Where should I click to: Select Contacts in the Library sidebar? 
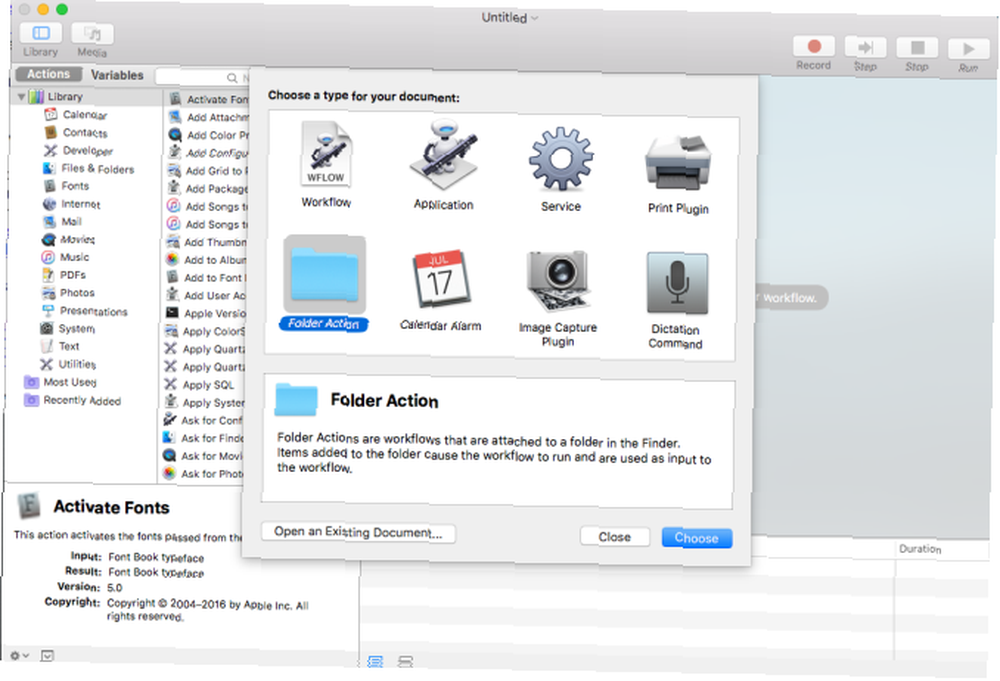(85, 133)
